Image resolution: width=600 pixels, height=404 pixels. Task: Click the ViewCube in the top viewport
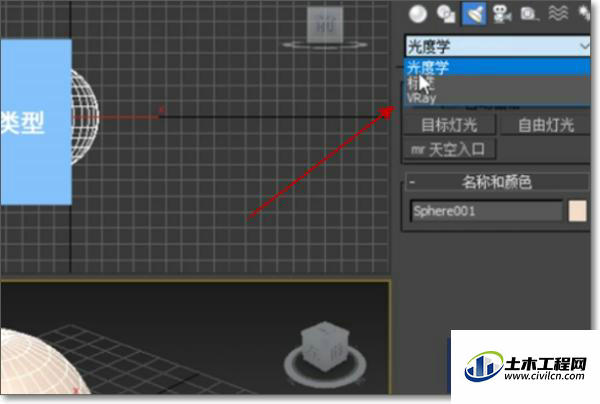tap(325, 26)
